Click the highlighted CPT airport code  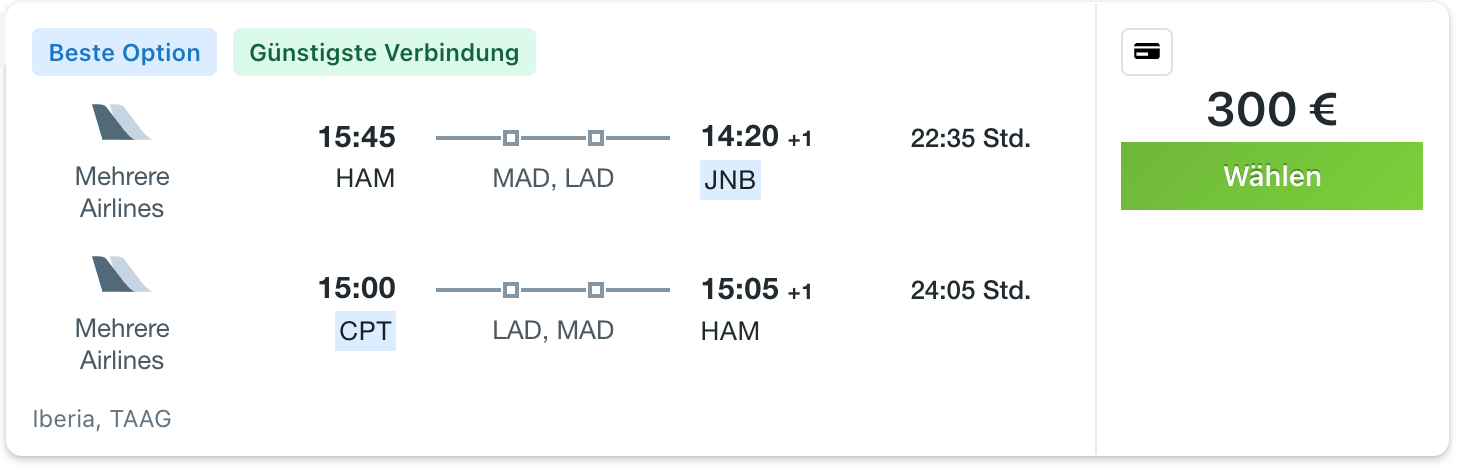pyautogui.click(x=365, y=331)
